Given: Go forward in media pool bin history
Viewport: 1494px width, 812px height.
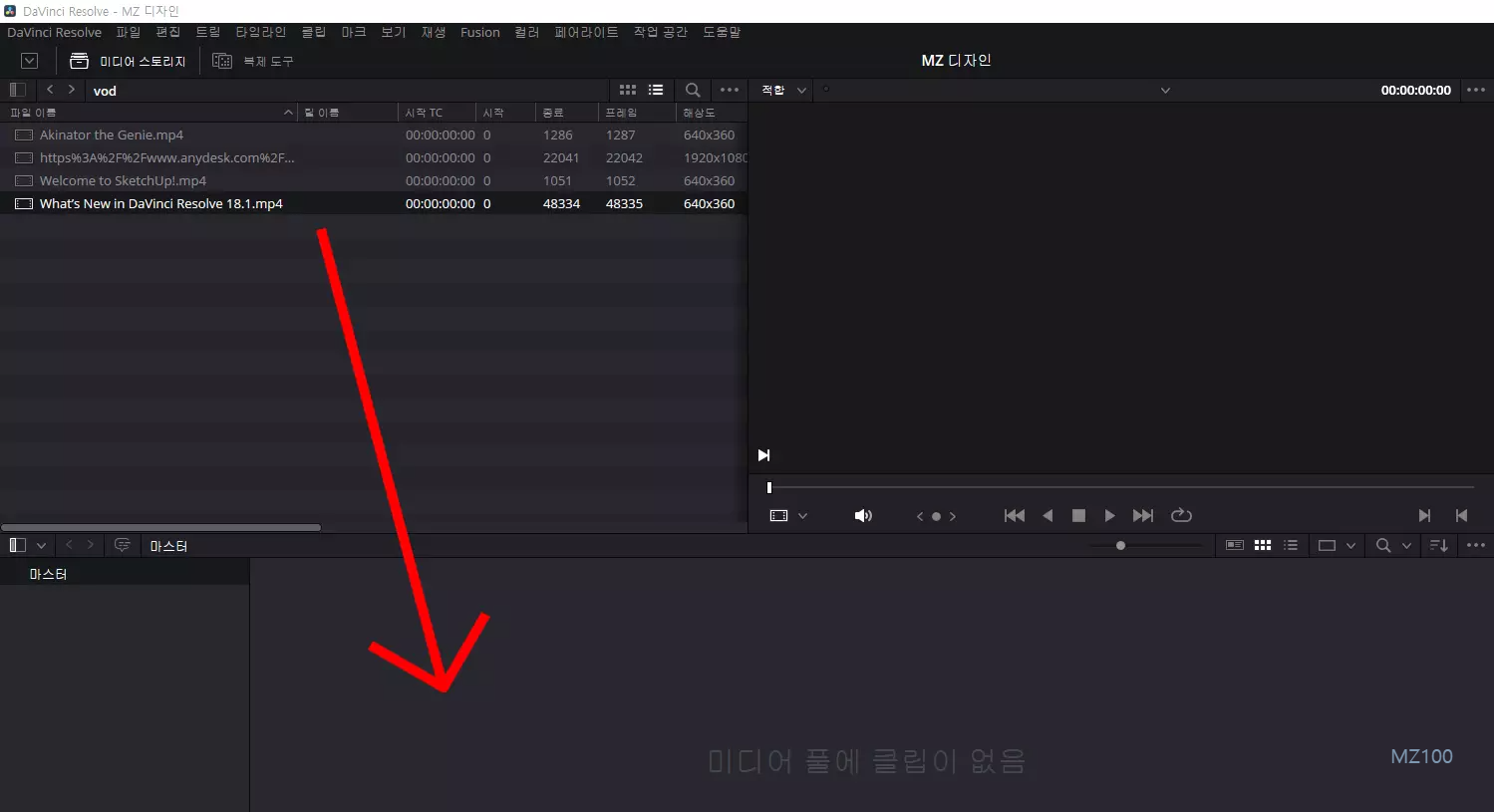Looking at the screenshot, I should click(90, 545).
